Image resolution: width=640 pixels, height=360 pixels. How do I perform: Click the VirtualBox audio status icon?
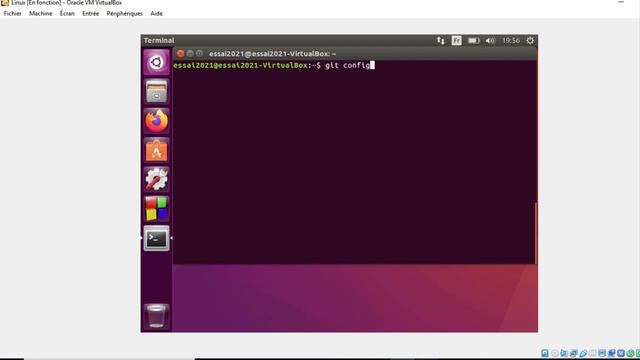point(564,353)
